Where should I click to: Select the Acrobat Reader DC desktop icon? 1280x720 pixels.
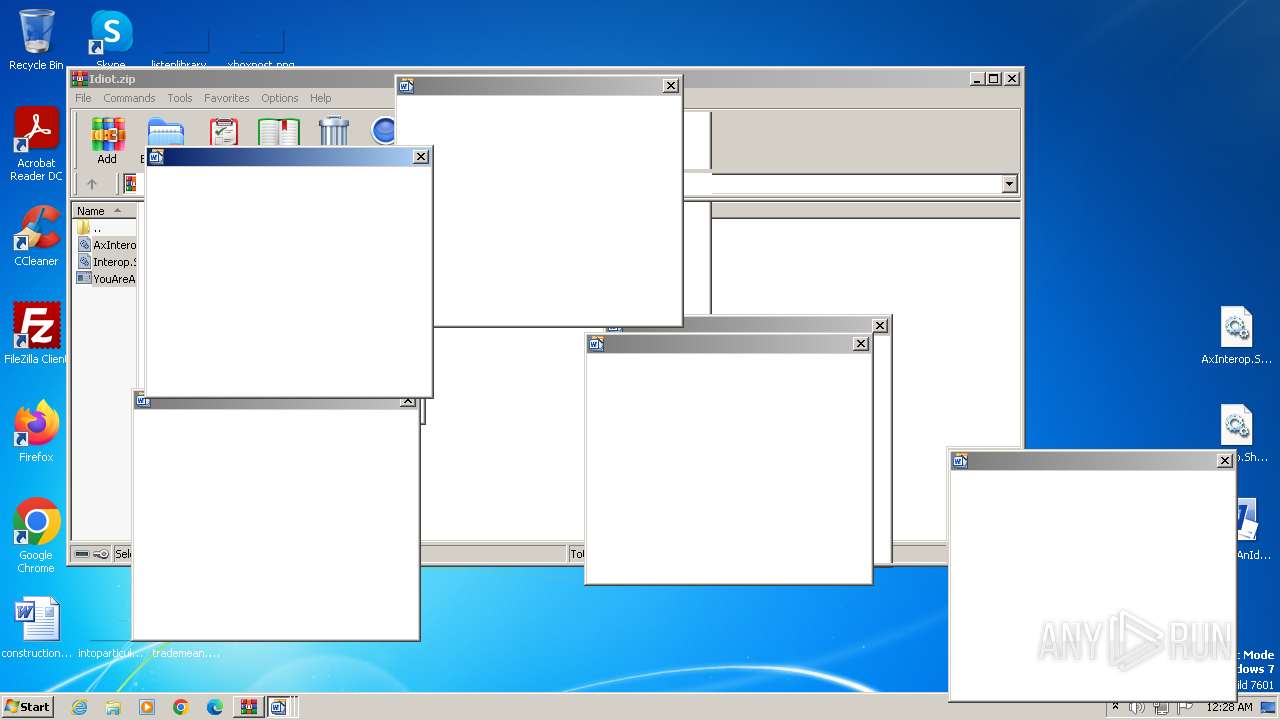[36, 145]
